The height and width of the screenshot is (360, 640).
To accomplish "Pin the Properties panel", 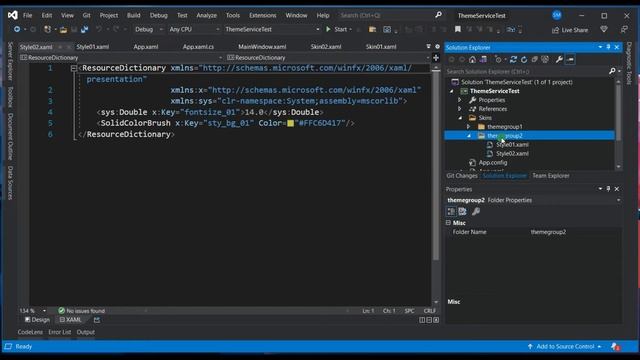I will pyautogui.click(x=608, y=189).
